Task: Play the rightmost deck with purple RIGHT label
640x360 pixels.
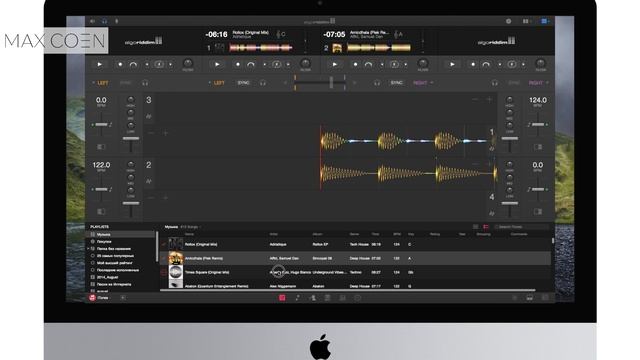Action: point(452,64)
